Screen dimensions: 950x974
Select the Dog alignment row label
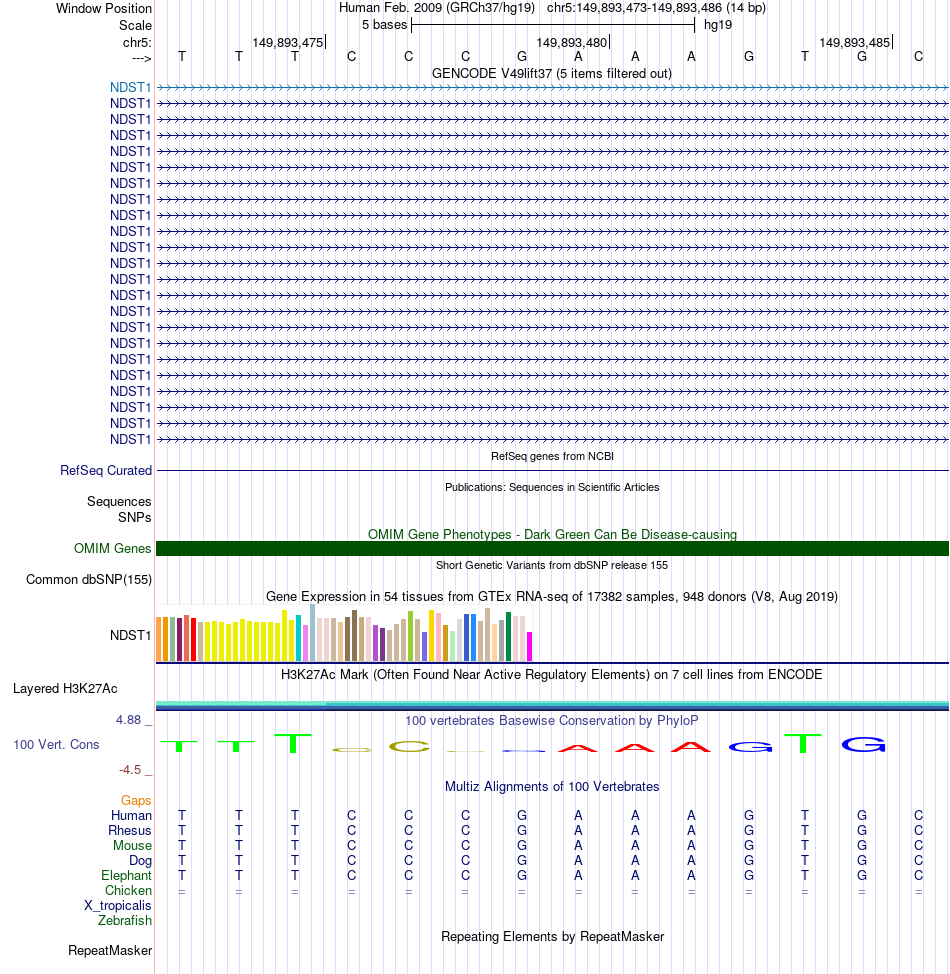coord(140,860)
